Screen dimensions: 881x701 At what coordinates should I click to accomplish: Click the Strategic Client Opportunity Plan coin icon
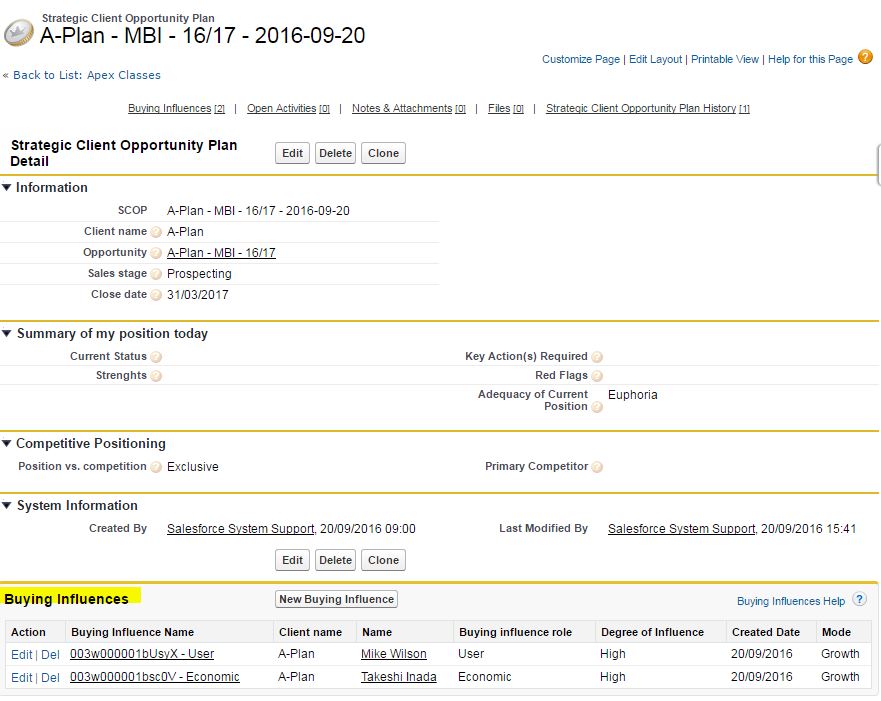[x=19, y=34]
